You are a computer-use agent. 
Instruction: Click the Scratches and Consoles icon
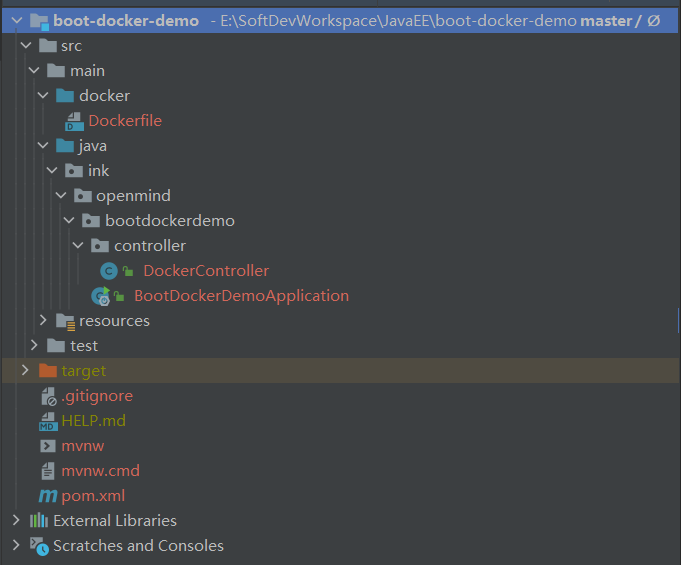click(39, 545)
